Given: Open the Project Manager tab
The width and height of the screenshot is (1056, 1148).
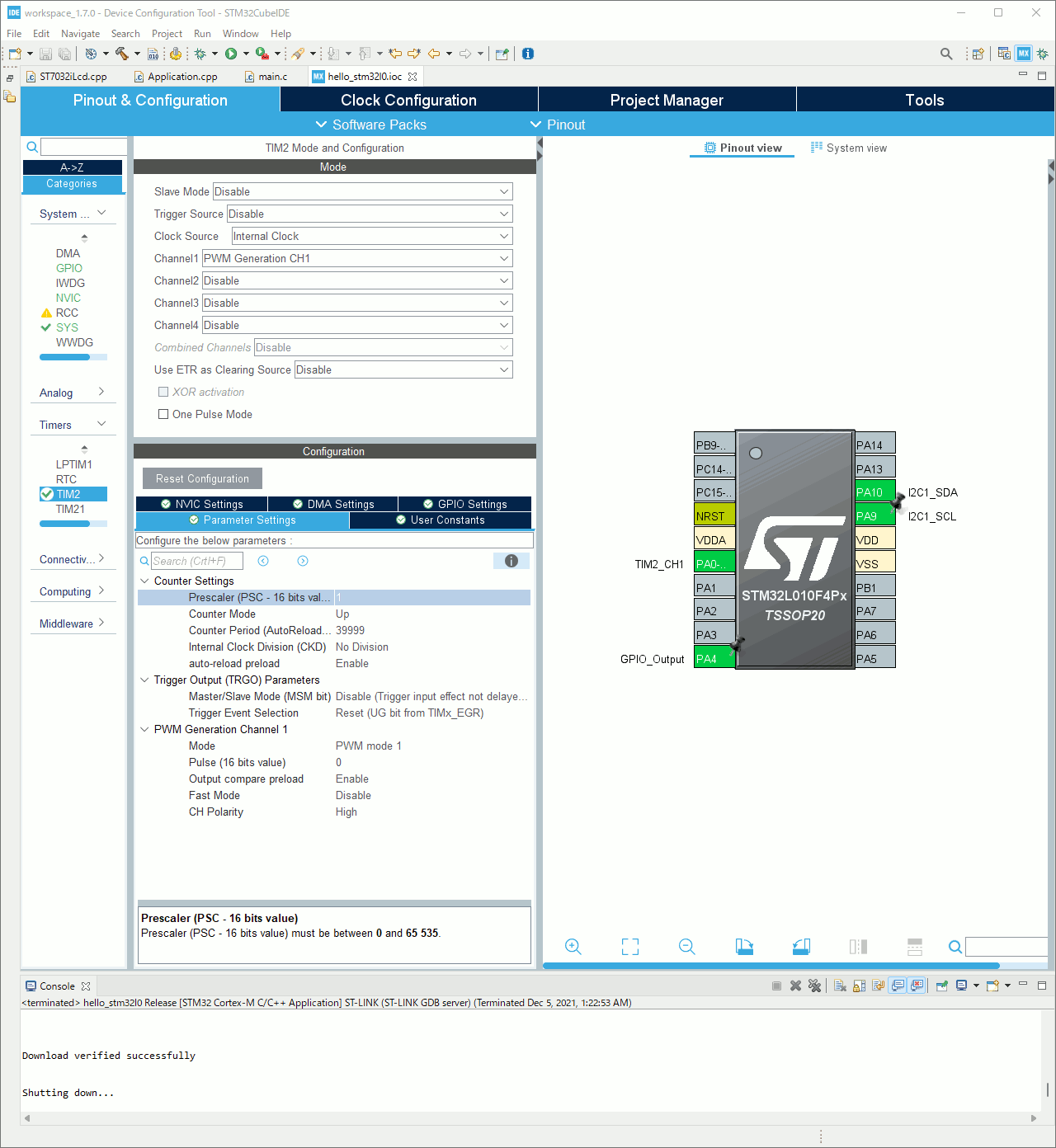Looking at the screenshot, I should (667, 100).
